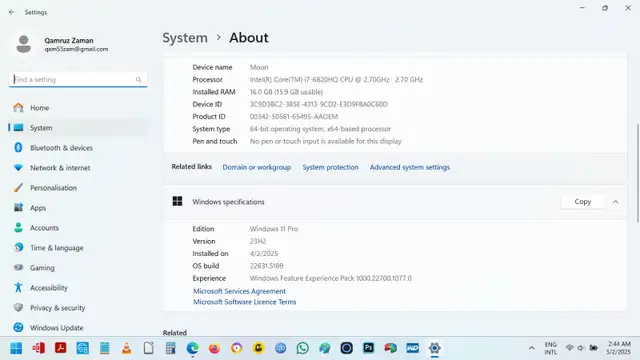Click the Version value 23H2
Image resolution: width=640 pixels, height=360 pixels.
(x=258, y=241)
